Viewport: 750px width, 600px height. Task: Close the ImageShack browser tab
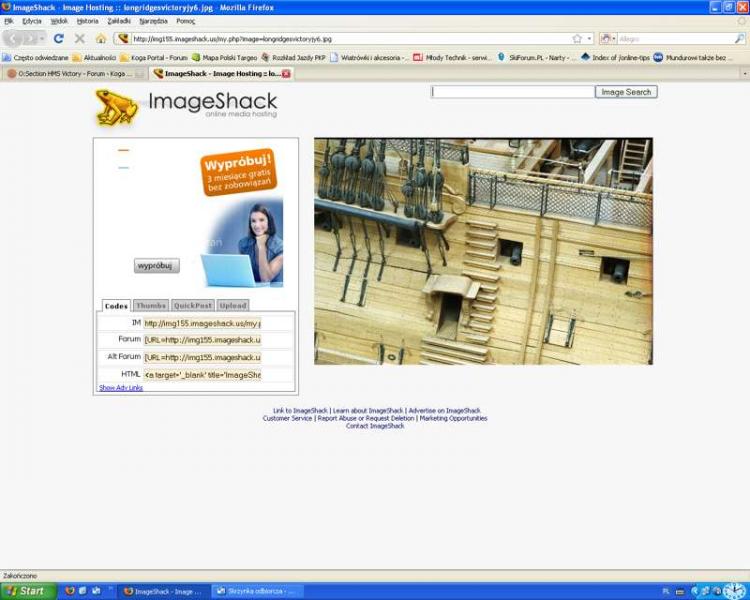click(x=286, y=74)
